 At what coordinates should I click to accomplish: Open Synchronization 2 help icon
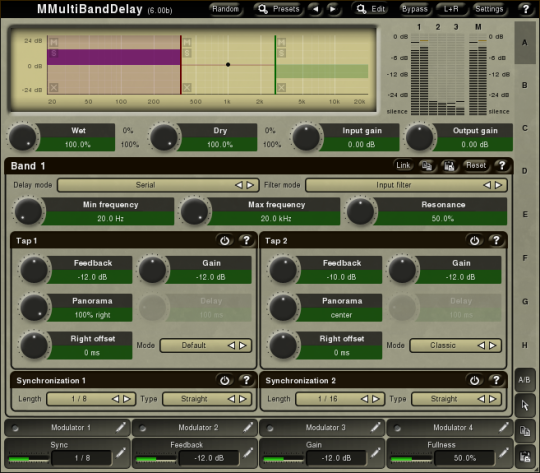(x=496, y=380)
